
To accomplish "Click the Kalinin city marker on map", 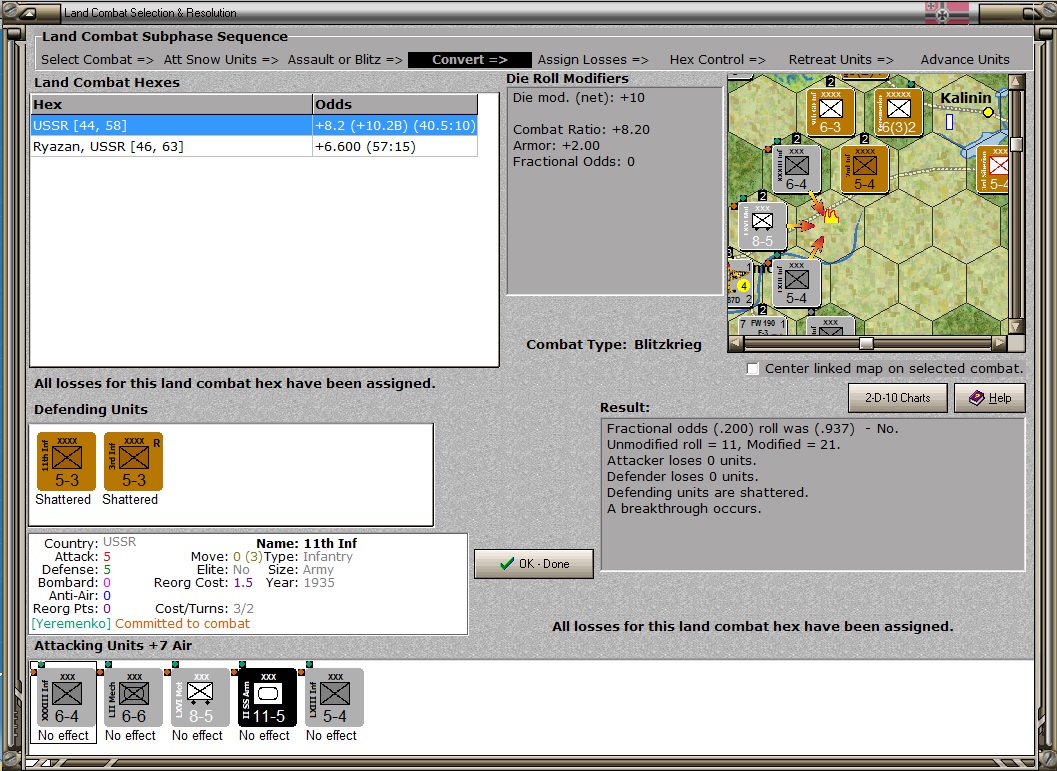I will tap(988, 113).
